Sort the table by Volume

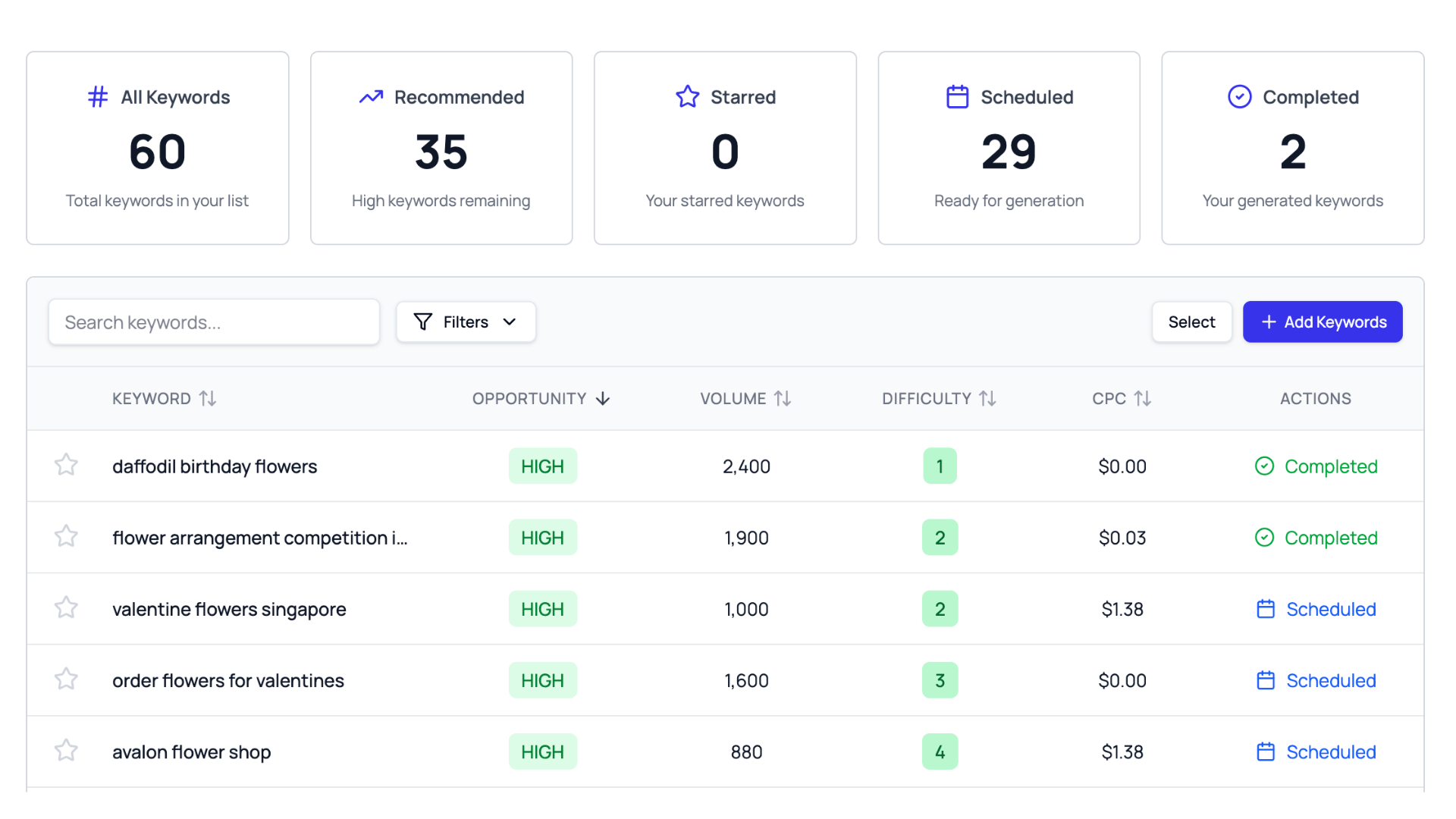pos(745,398)
